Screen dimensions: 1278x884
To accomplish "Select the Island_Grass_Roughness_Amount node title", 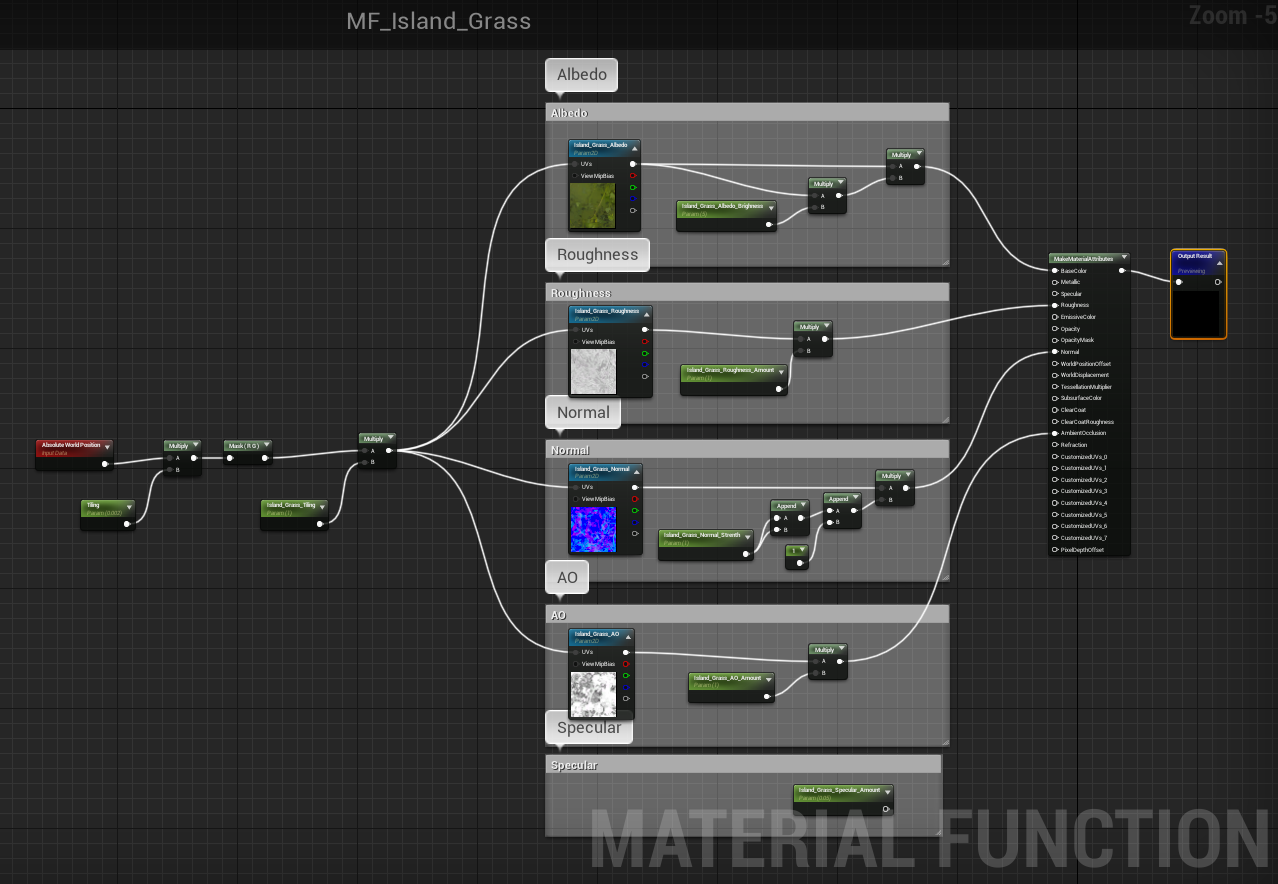I will 732,370.
